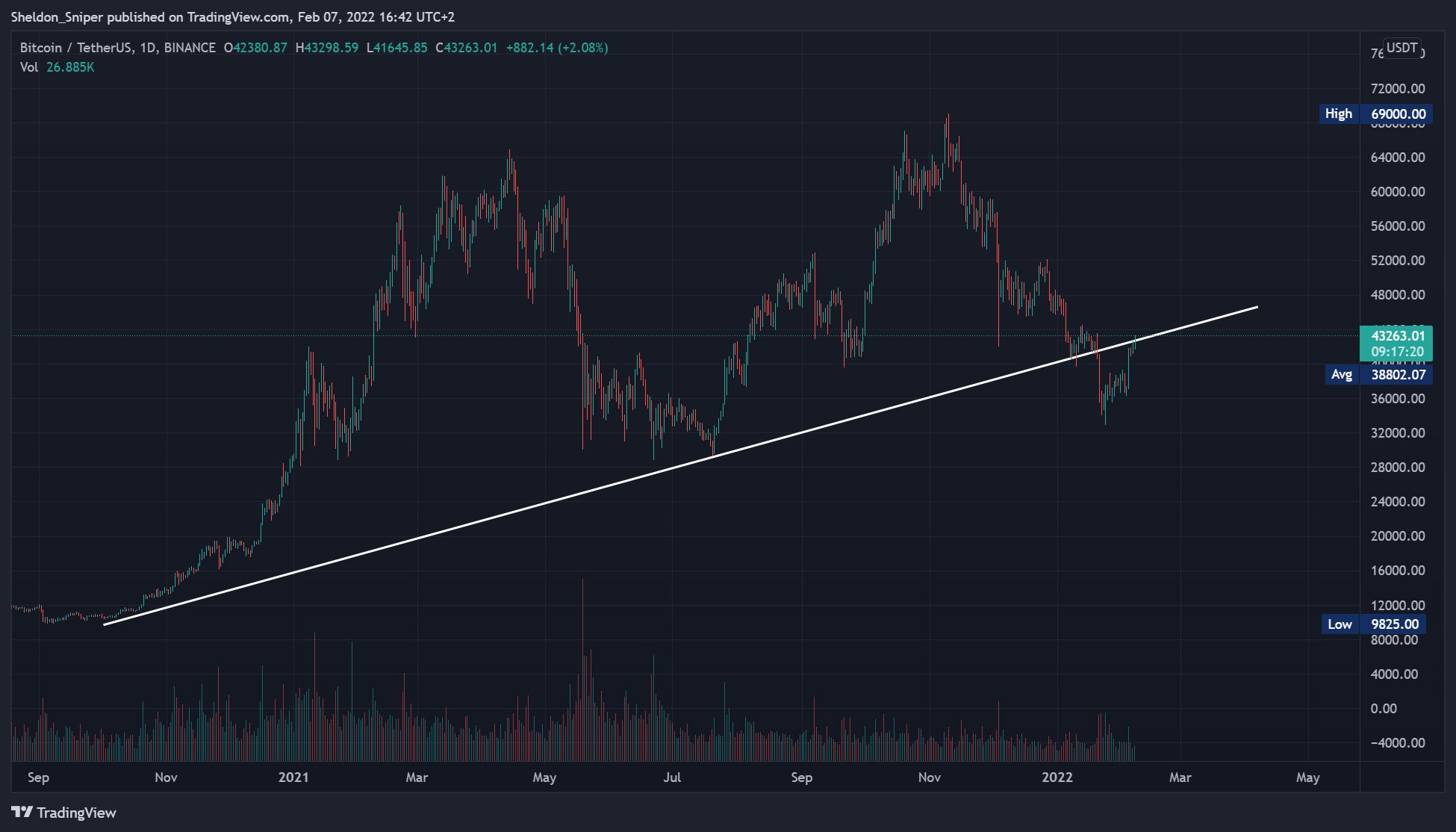Click the current price 43263.01 label

[x=1396, y=336]
